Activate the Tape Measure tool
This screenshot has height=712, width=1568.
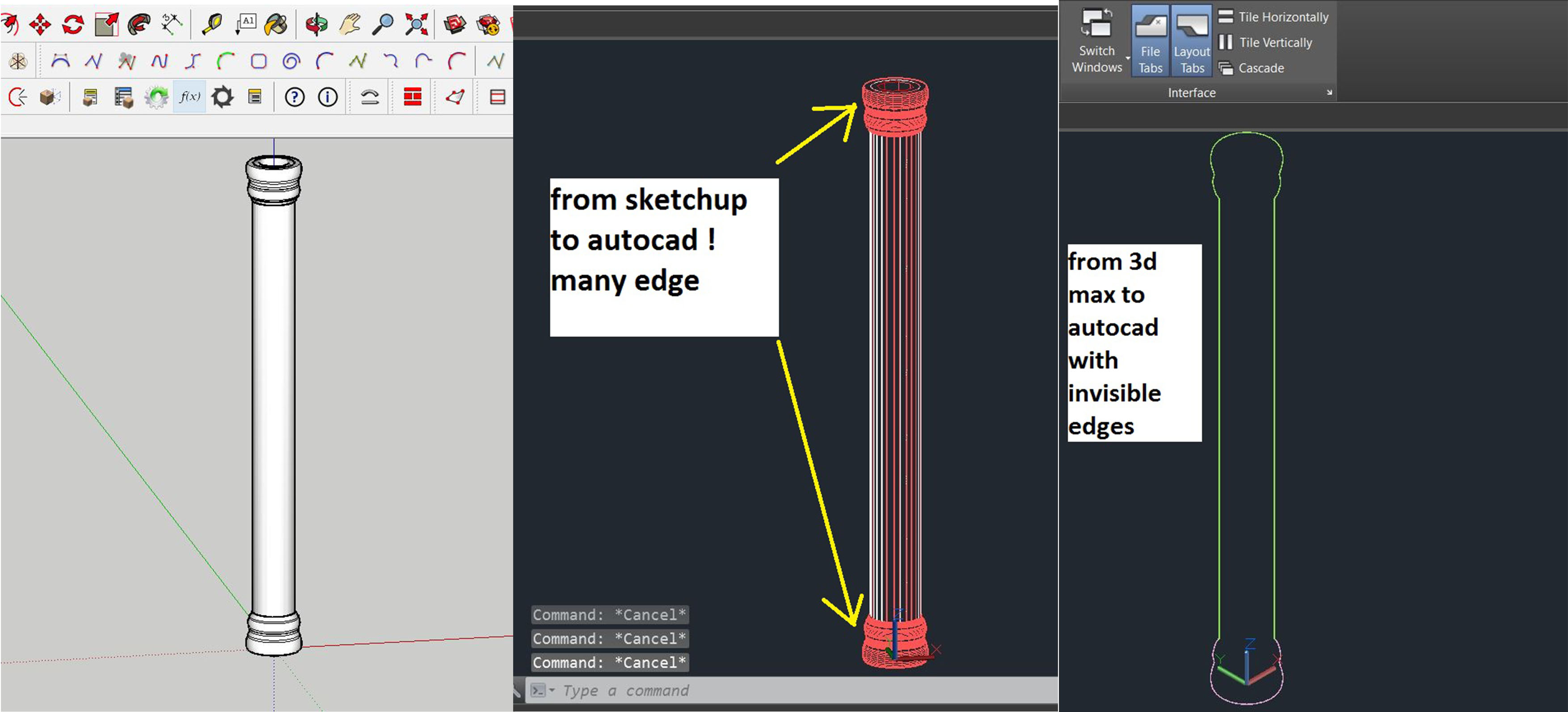tap(212, 24)
